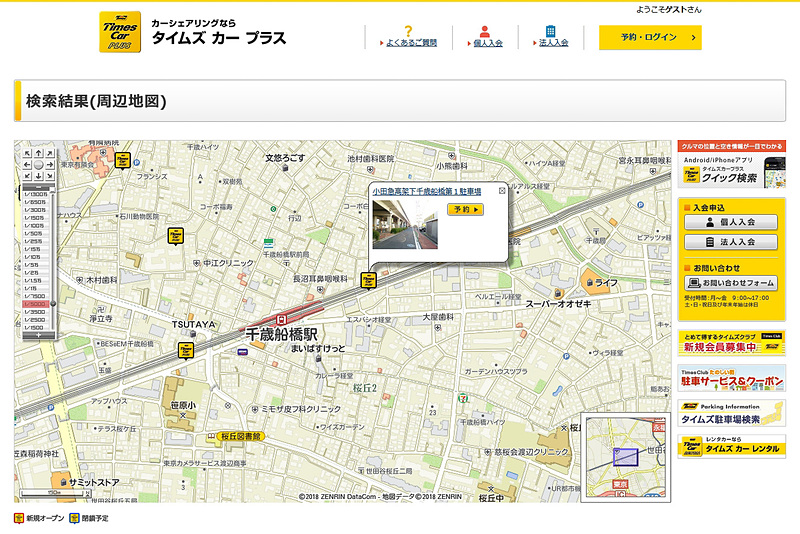Click the overview minimap
Viewport: 800px width, 534px height.
pyautogui.click(x=626, y=457)
